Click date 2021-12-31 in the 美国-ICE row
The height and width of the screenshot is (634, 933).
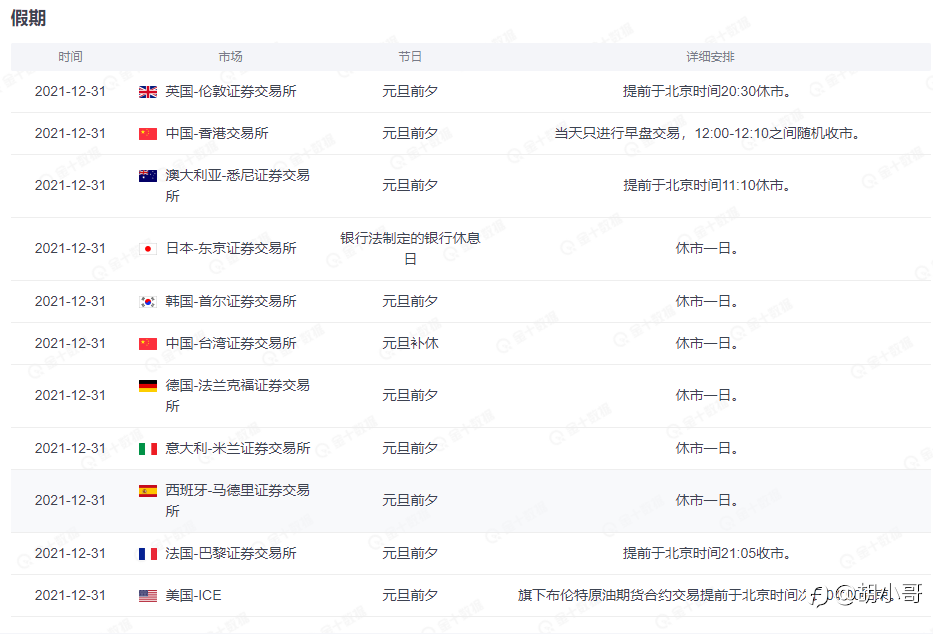[x=70, y=595]
